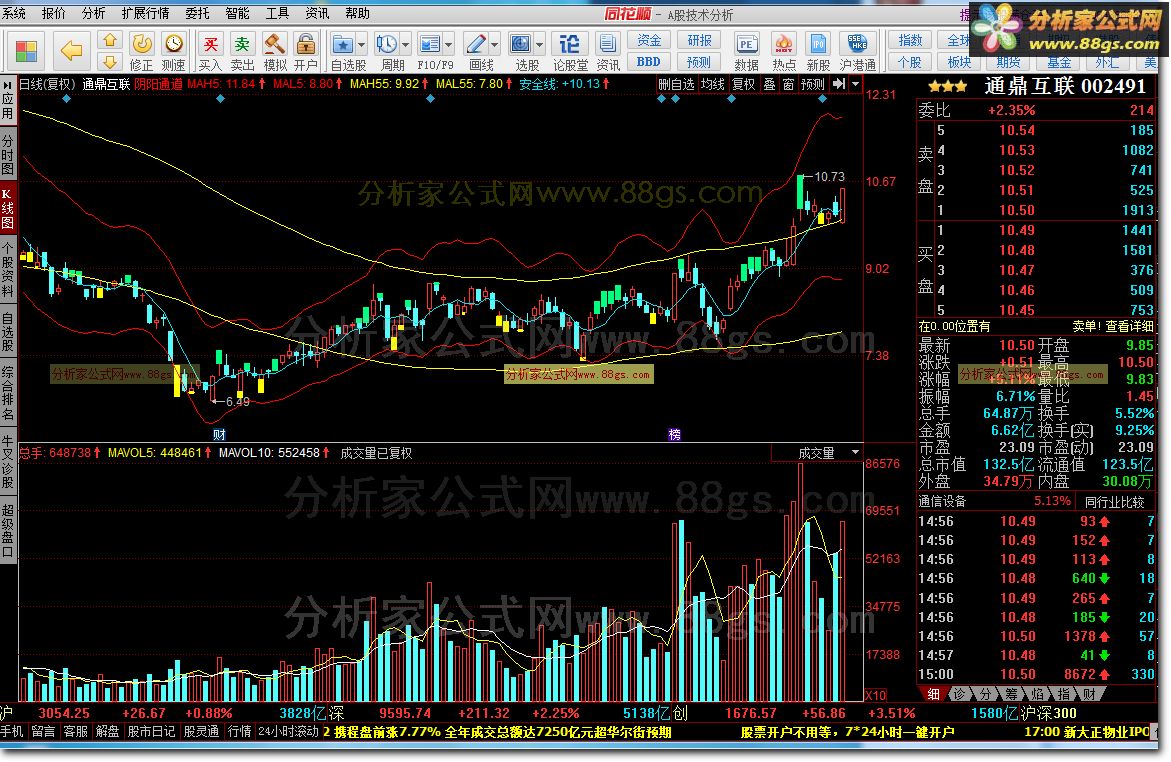Click the 卖单! 查看详细 link

[1113, 326]
